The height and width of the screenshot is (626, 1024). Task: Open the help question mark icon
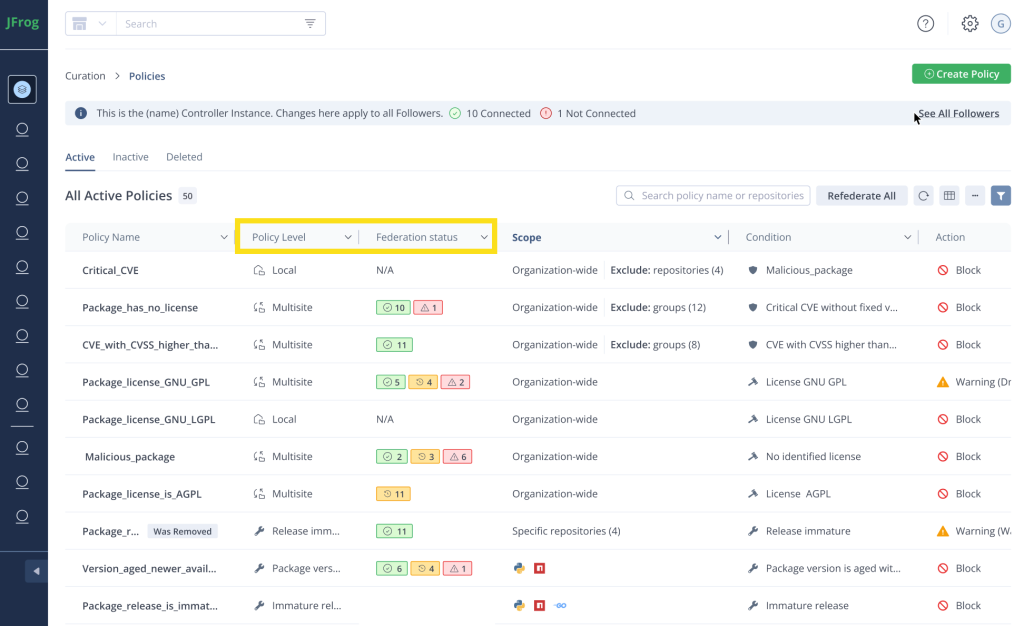[x=925, y=23]
